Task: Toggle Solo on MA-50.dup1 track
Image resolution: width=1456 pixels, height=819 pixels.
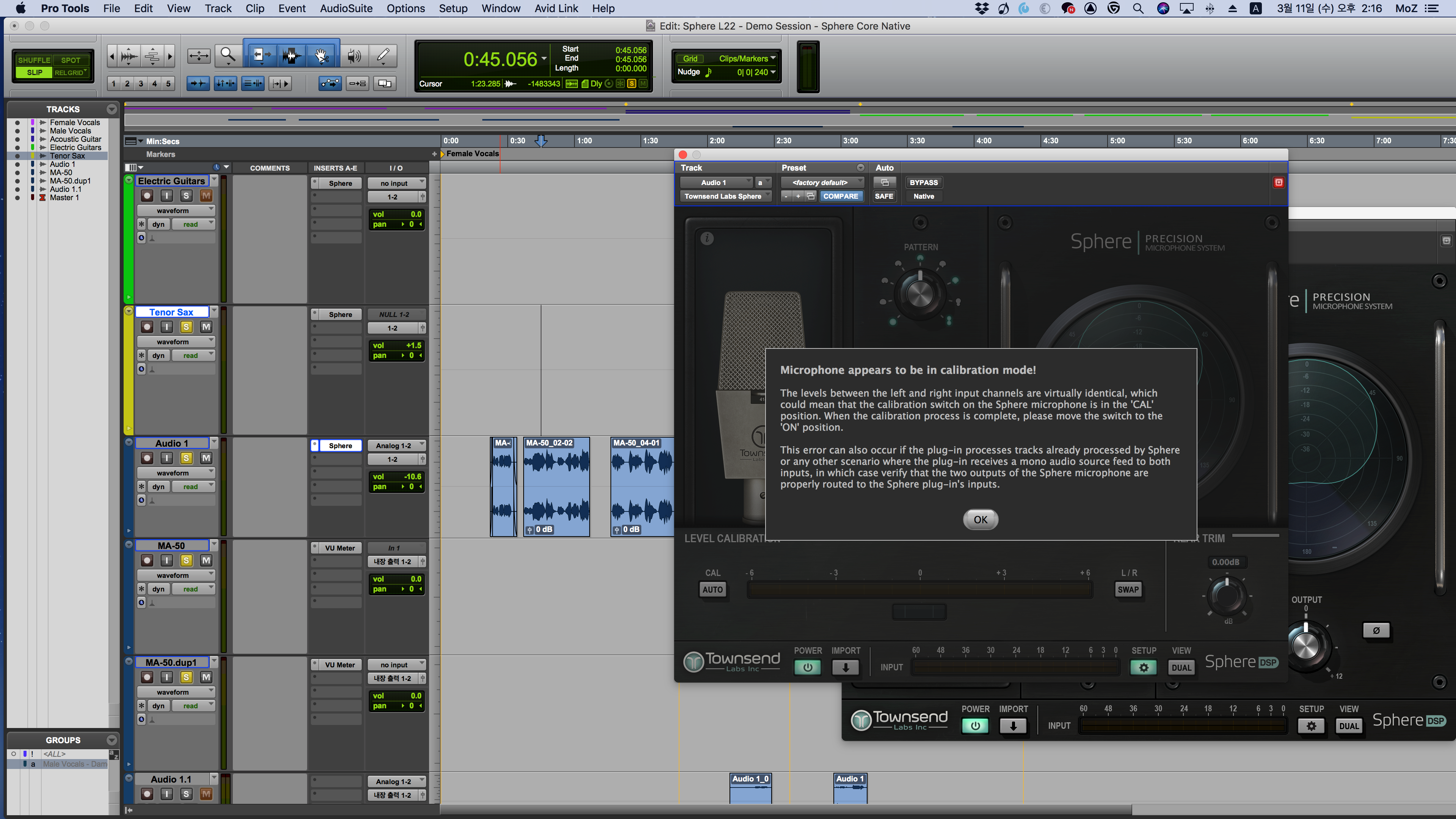Action: point(186,677)
